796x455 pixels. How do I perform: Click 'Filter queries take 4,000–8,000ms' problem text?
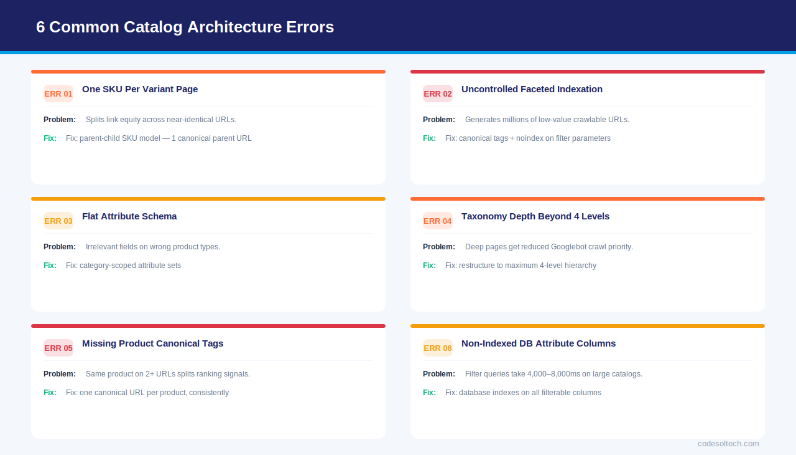point(554,374)
